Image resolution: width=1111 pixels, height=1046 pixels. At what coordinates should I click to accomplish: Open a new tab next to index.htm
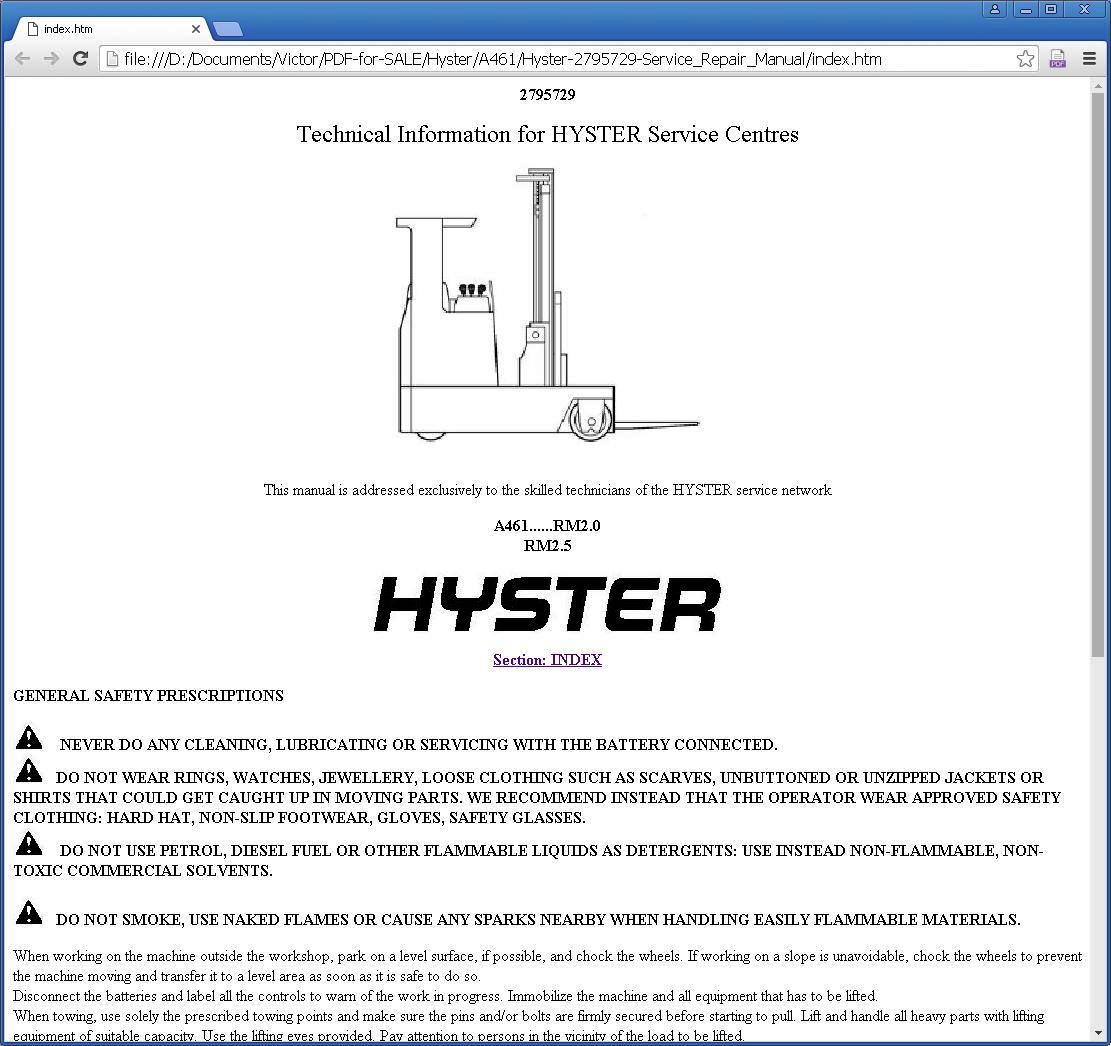(x=227, y=29)
